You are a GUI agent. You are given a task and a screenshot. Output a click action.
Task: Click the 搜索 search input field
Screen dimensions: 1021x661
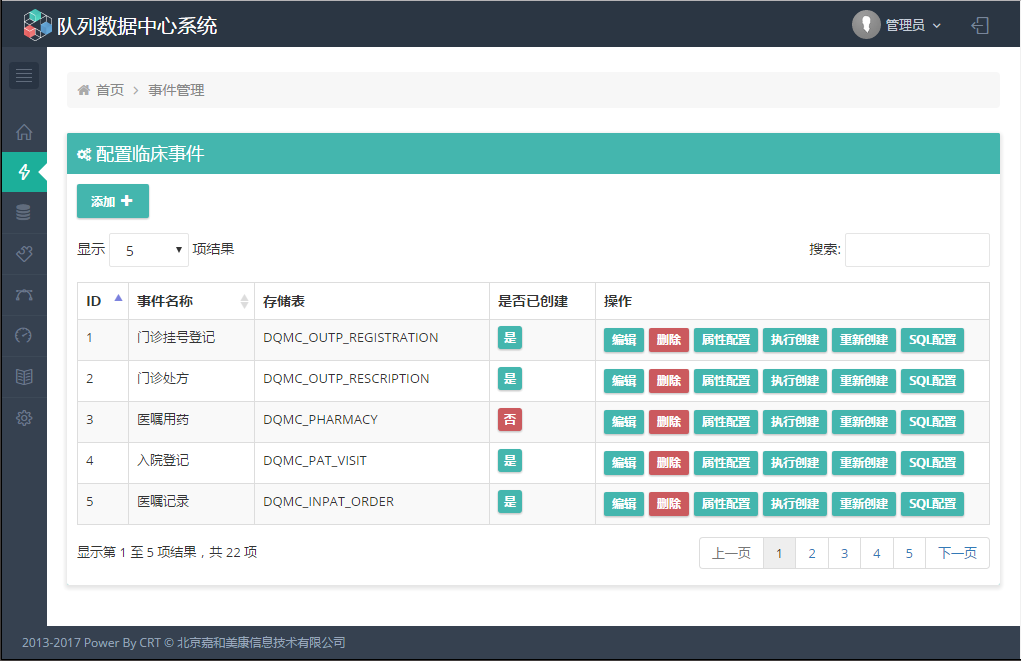tap(917, 250)
